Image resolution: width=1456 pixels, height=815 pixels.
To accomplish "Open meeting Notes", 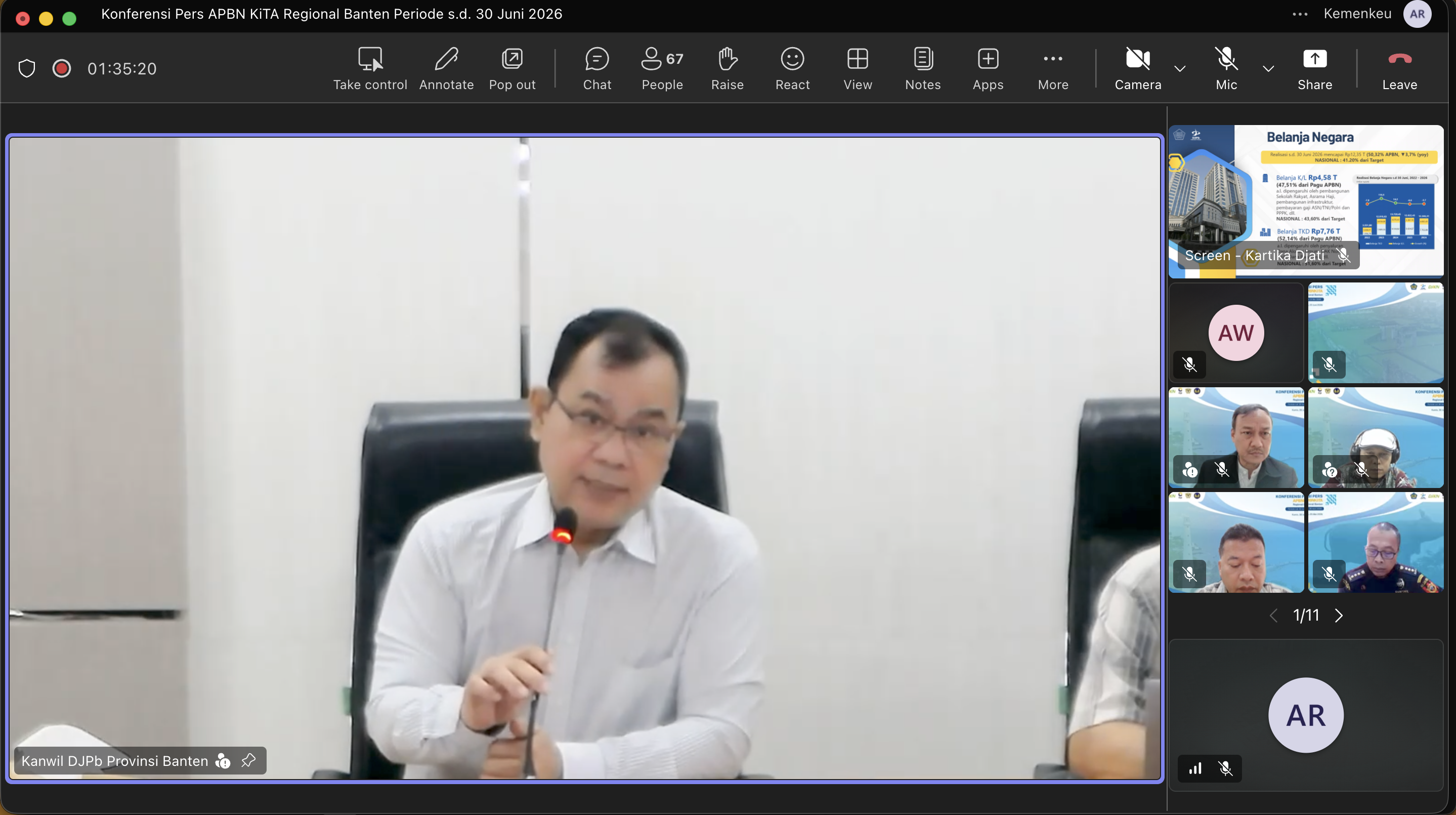I will (x=923, y=68).
